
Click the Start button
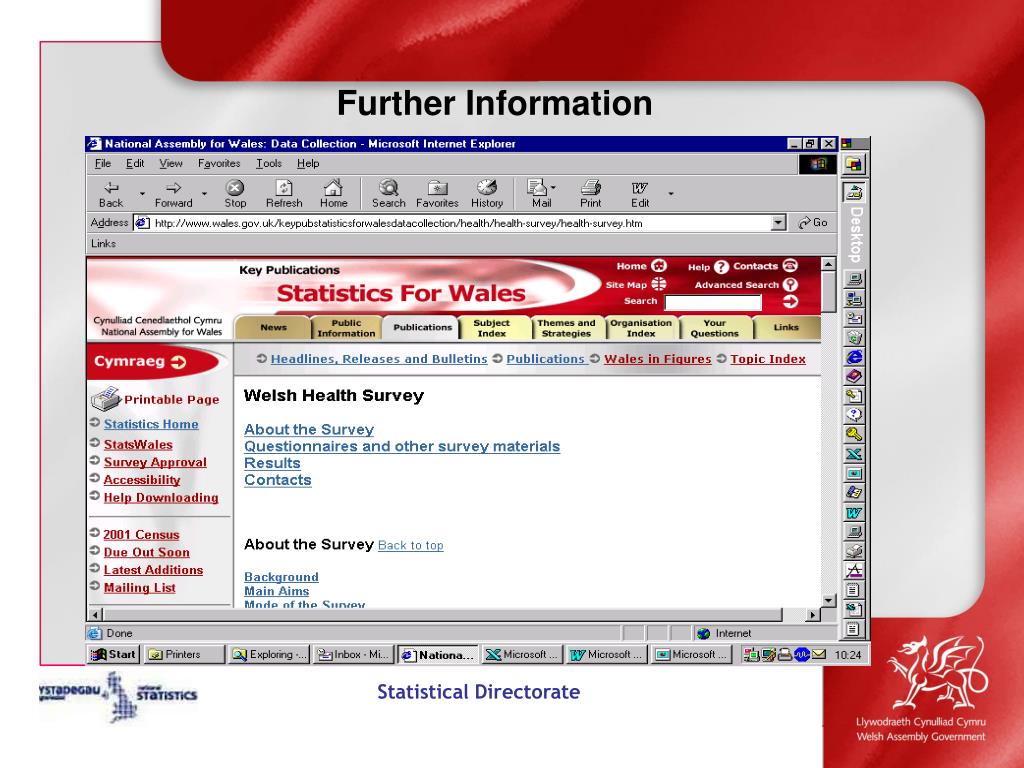(x=113, y=654)
